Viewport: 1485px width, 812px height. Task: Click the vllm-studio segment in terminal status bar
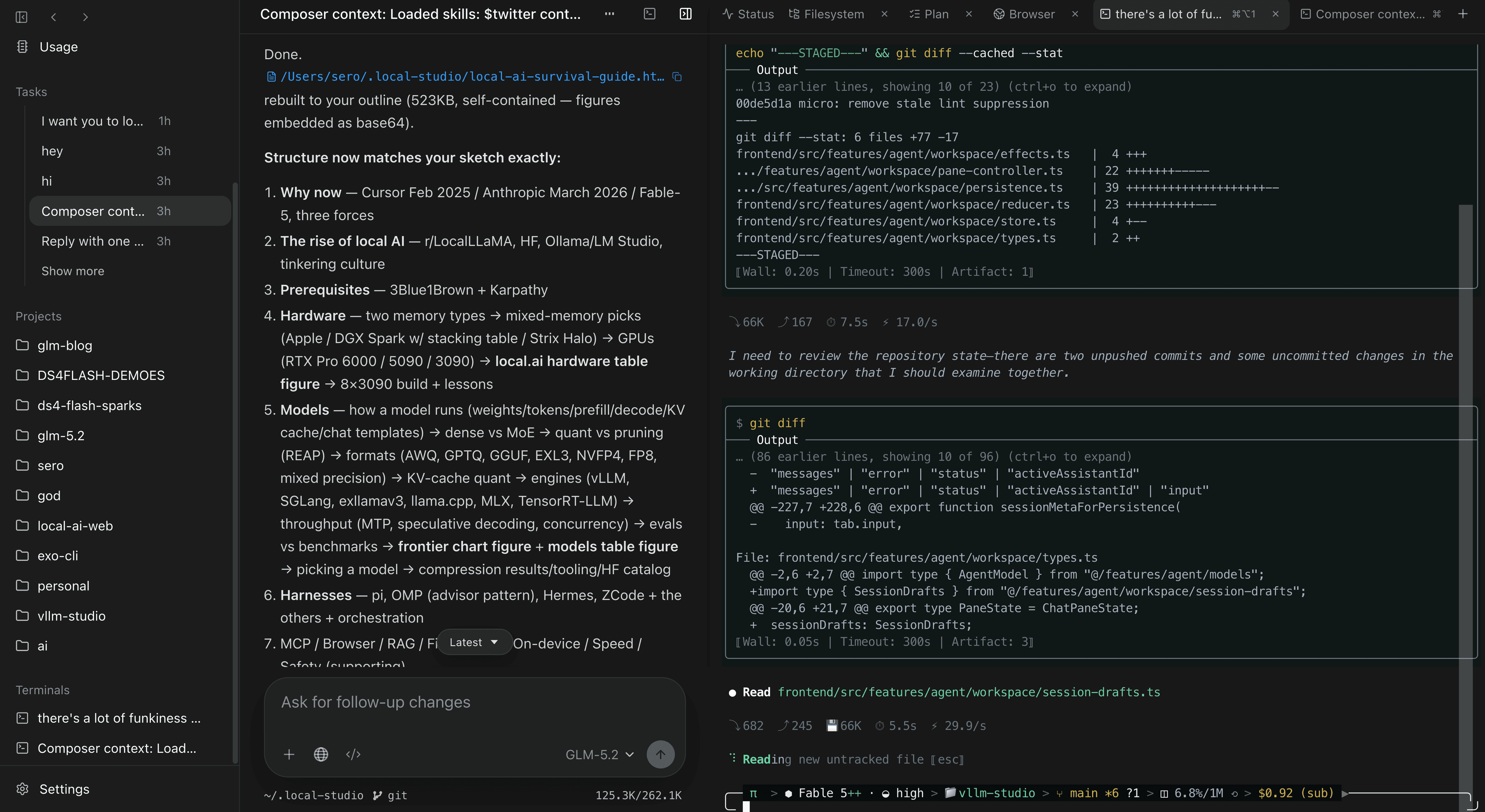point(990,793)
